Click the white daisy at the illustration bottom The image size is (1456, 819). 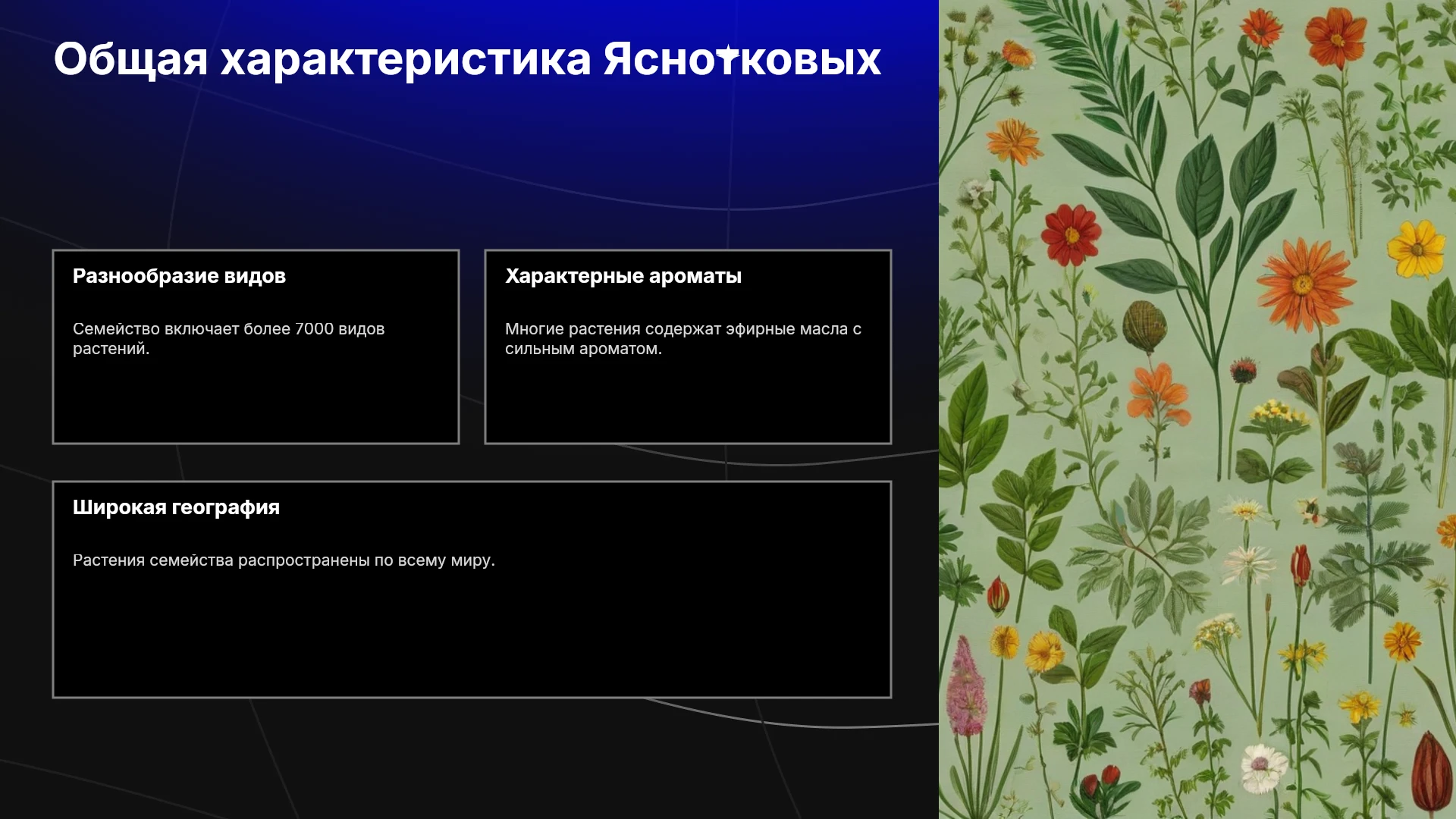click(x=1261, y=766)
